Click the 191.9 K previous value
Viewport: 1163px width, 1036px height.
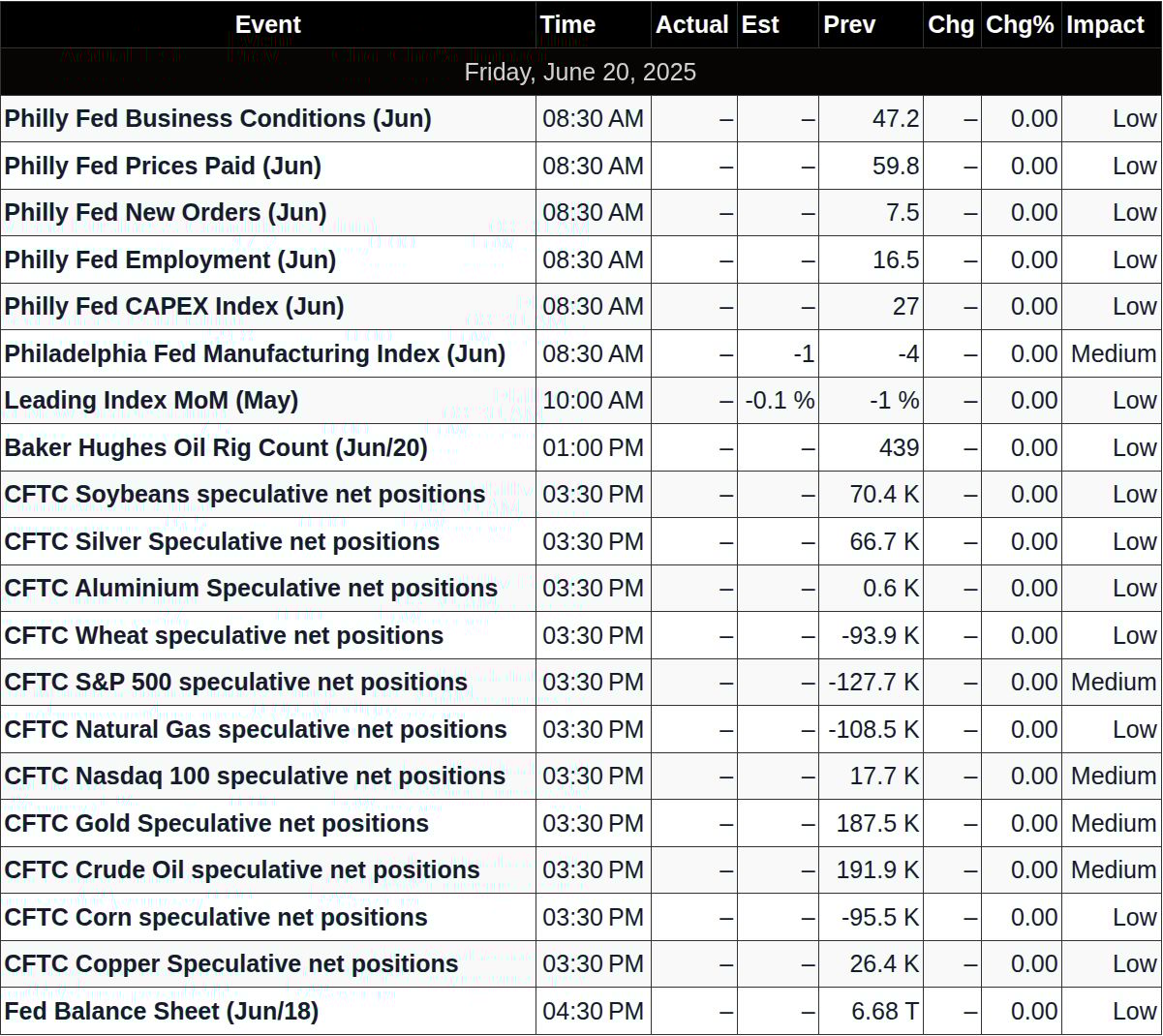(878, 870)
